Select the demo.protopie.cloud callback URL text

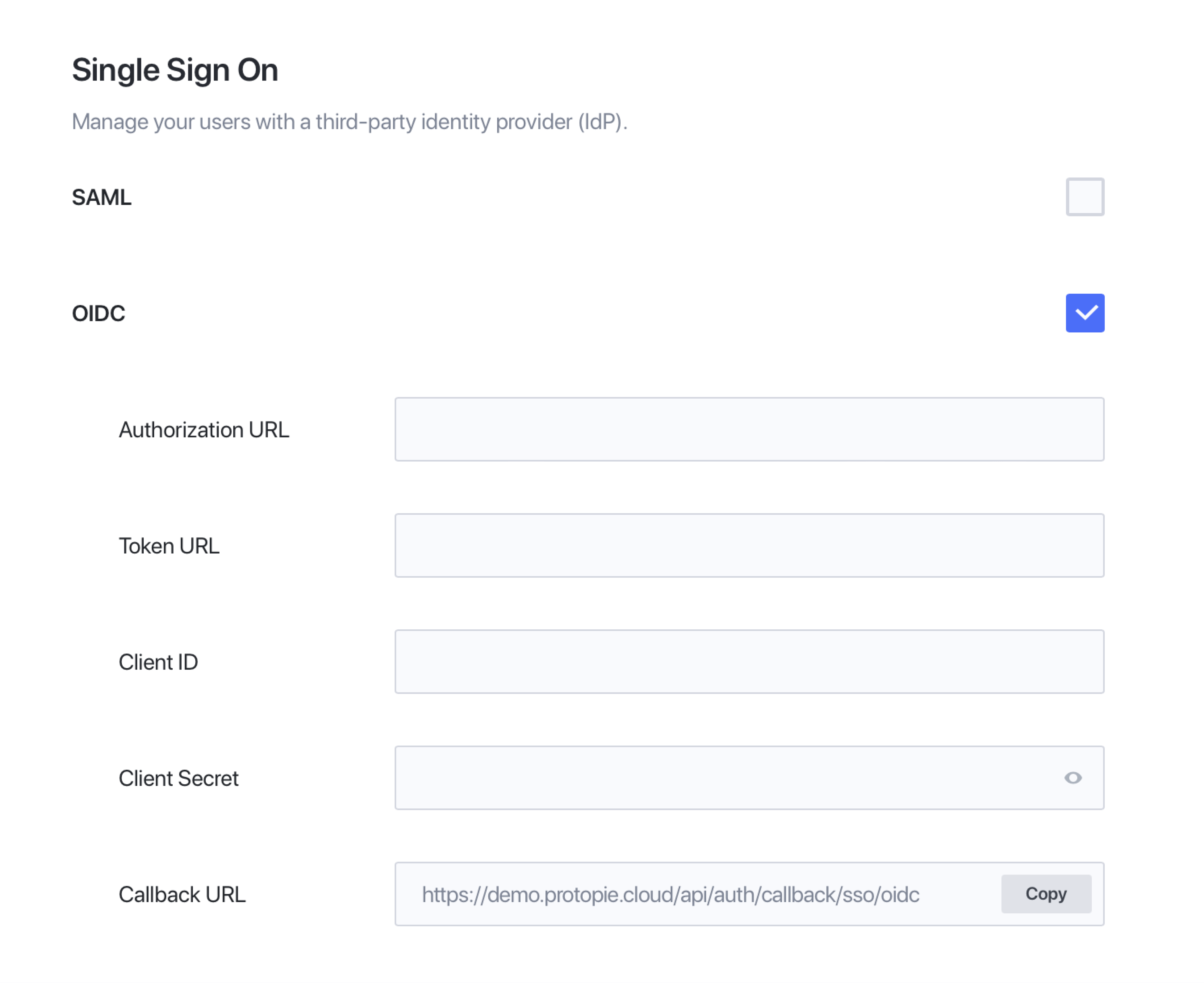(x=670, y=895)
